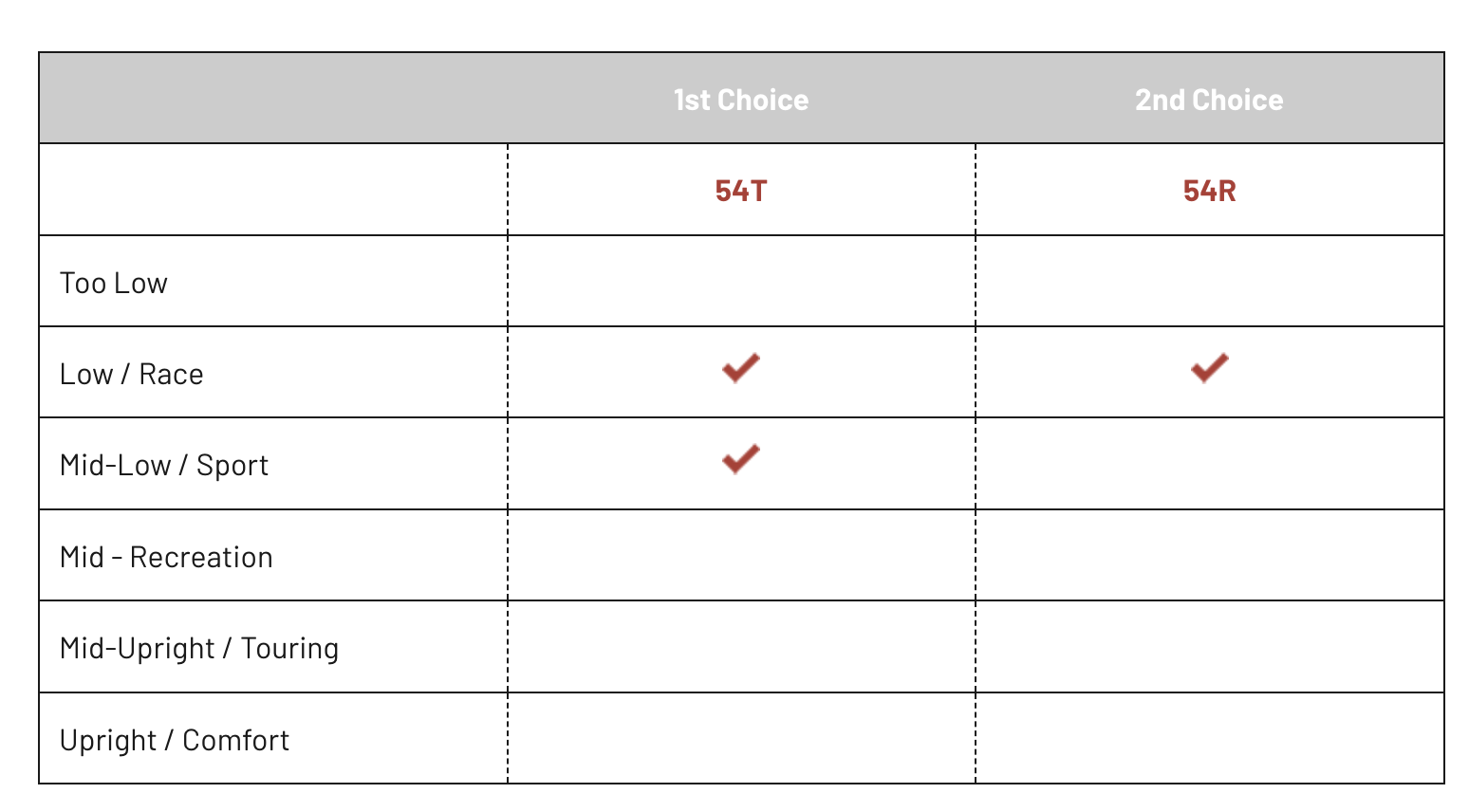
Task: Select the Low / Race row label
Action: coord(132,374)
